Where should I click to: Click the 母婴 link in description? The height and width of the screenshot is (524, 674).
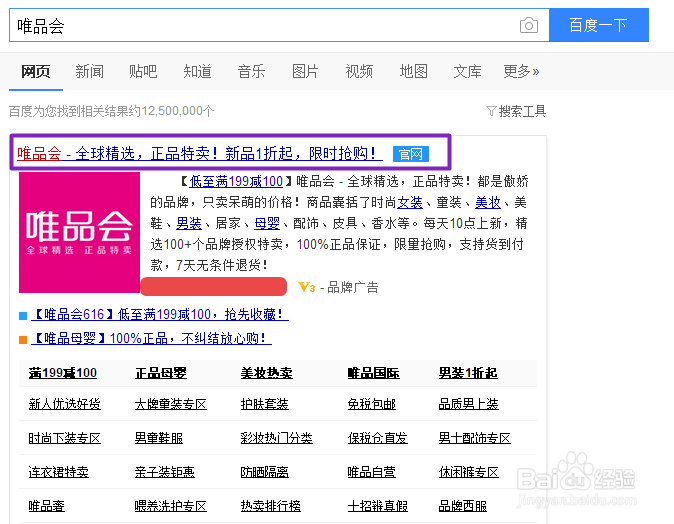(x=267, y=223)
